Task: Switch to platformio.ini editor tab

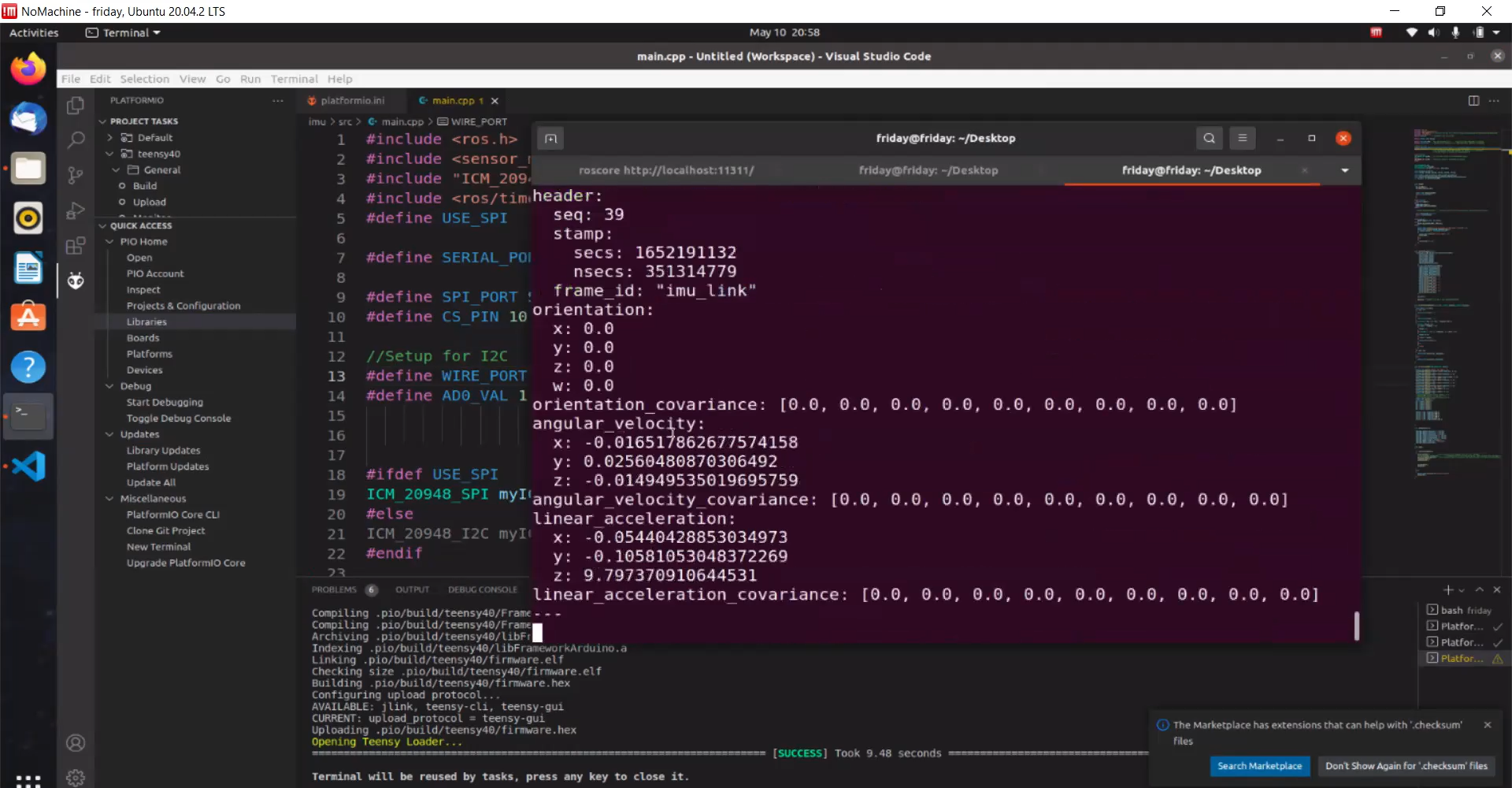Action: tap(352, 101)
